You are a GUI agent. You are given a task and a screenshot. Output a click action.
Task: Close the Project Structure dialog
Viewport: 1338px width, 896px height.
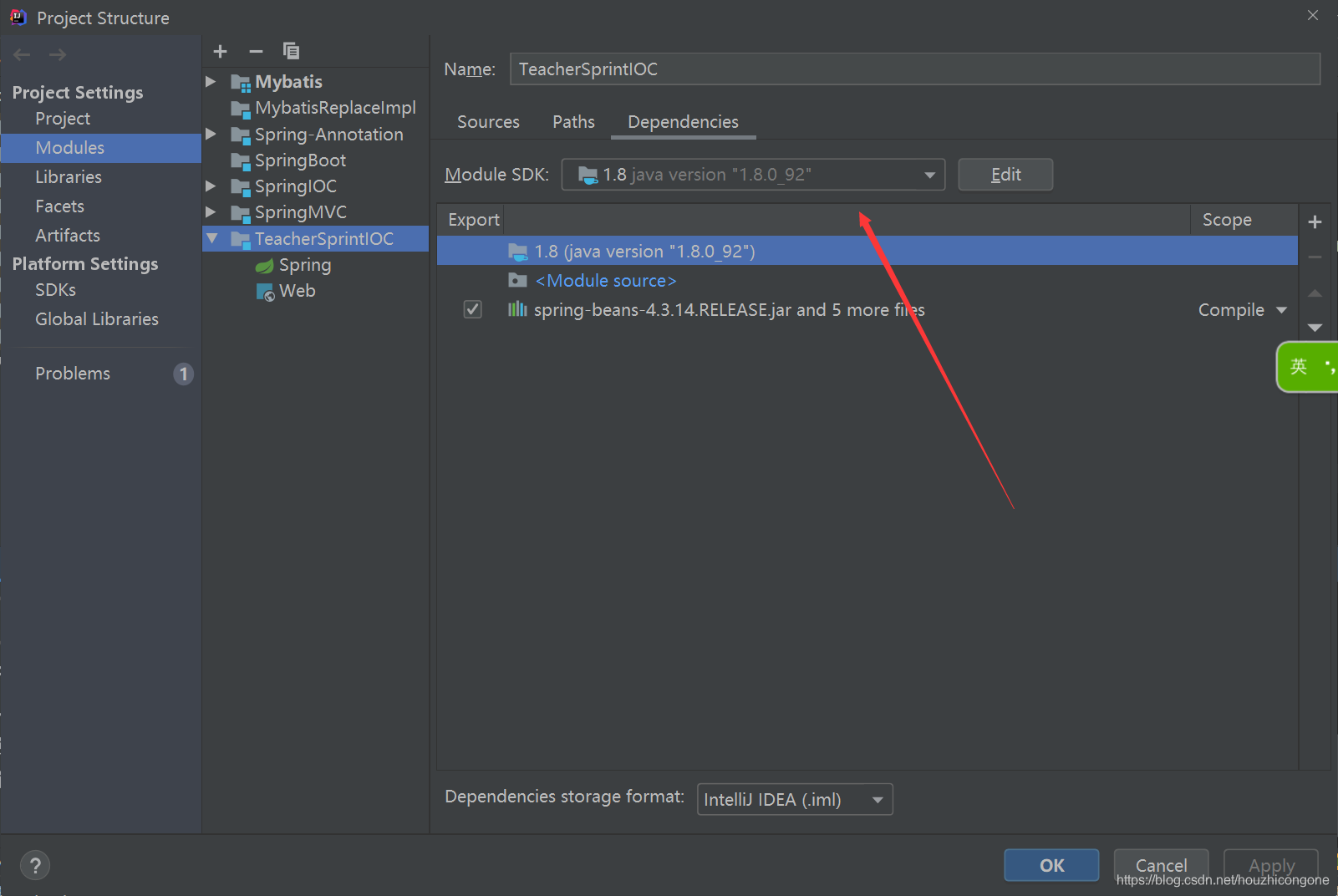pos(1313,15)
